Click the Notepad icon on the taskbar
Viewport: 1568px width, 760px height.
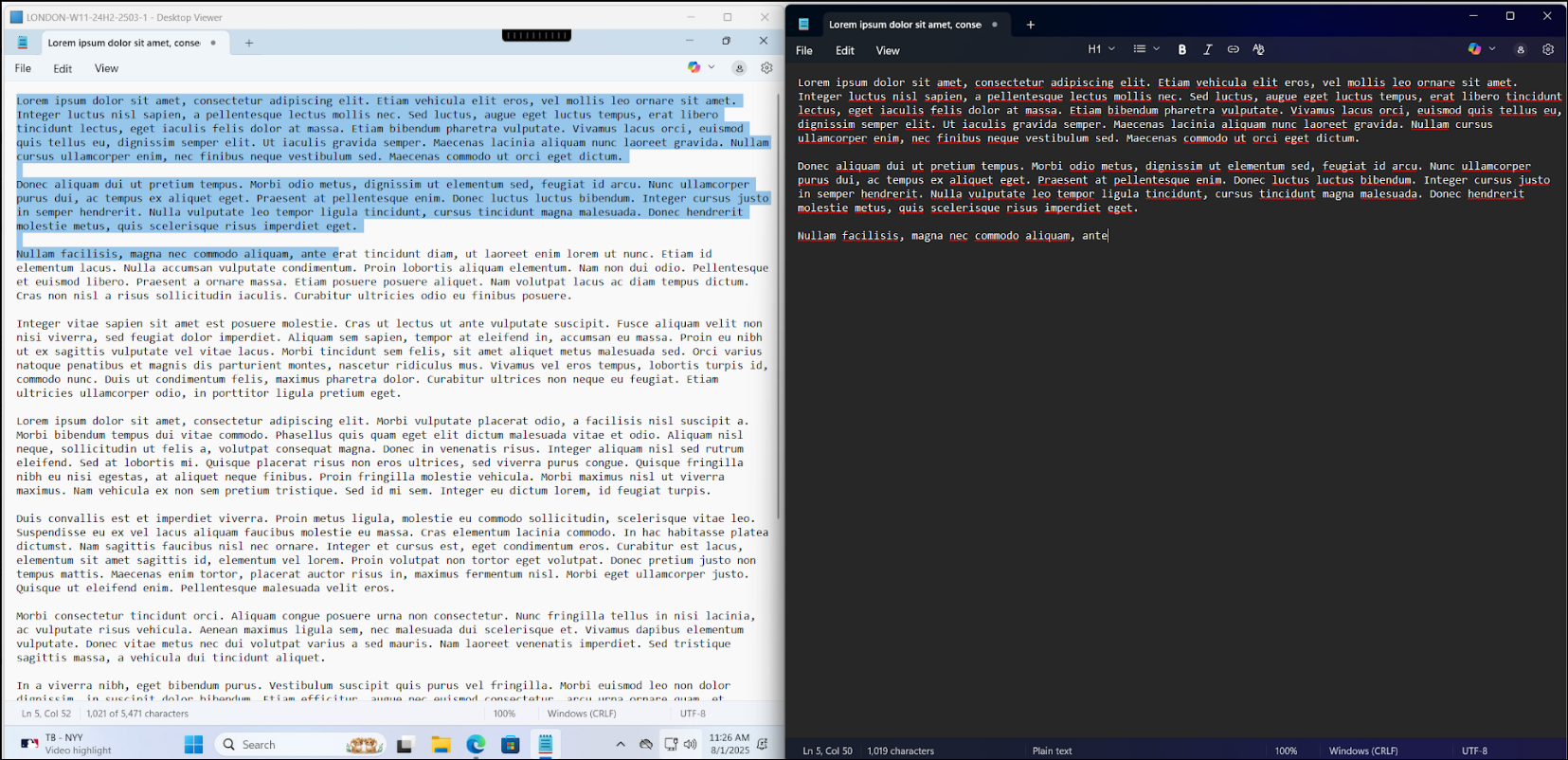click(546, 745)
